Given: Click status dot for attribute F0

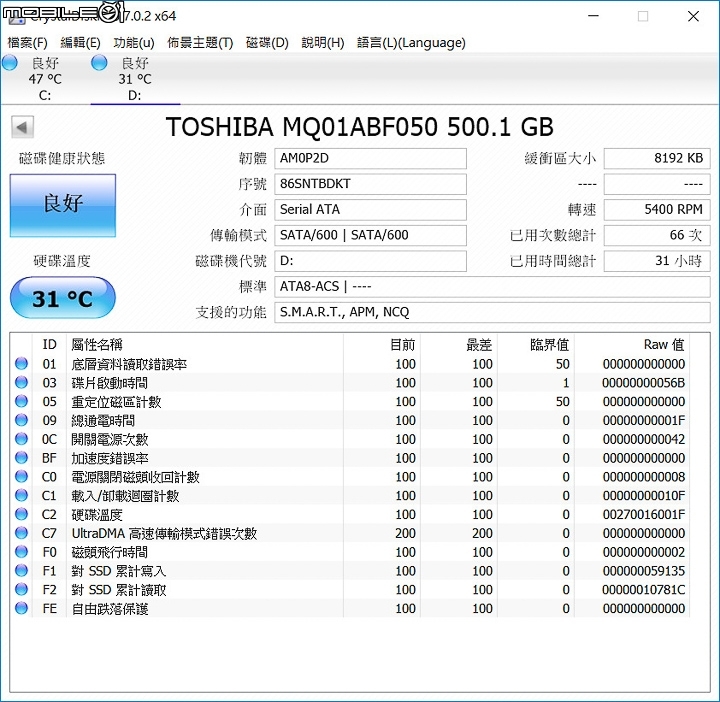Looking at the screenshot, I should pos(21,552).
